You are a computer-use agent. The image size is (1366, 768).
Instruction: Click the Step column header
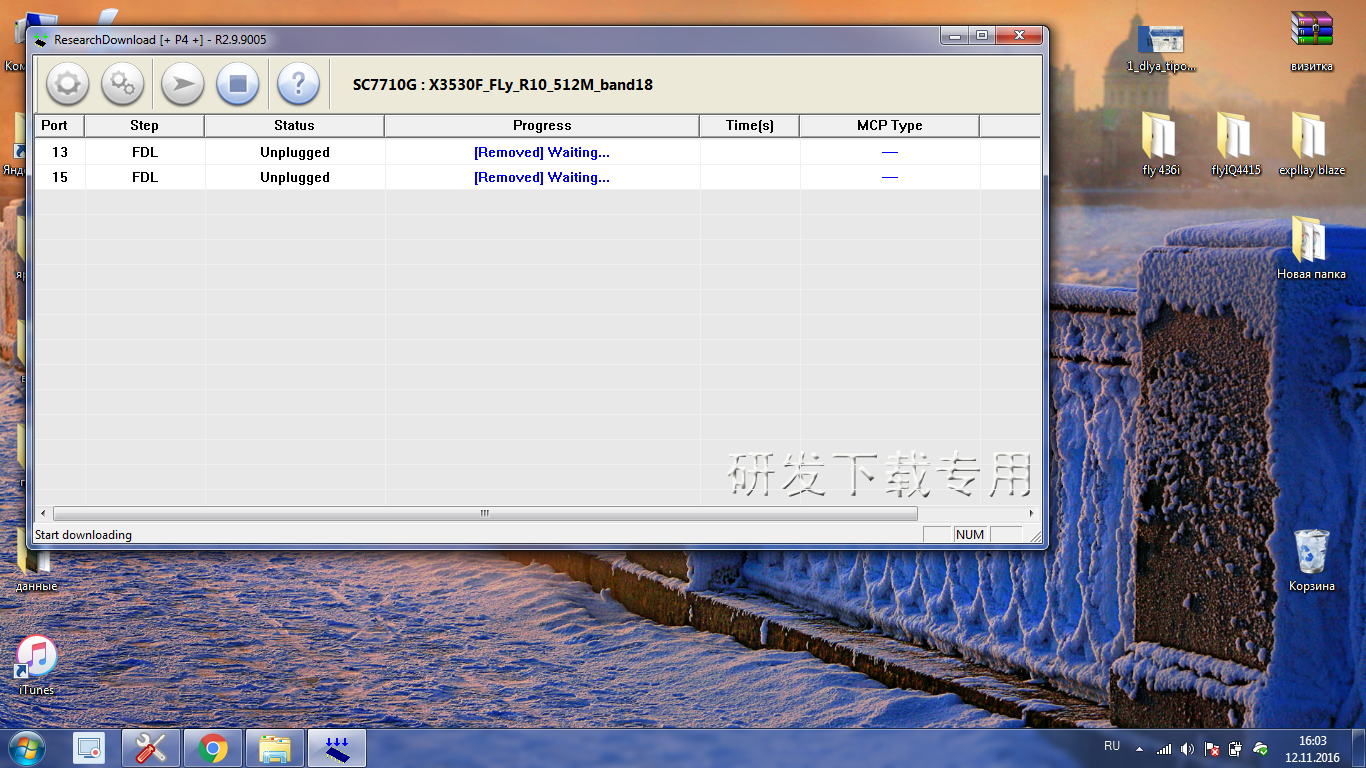coord(145,126)
